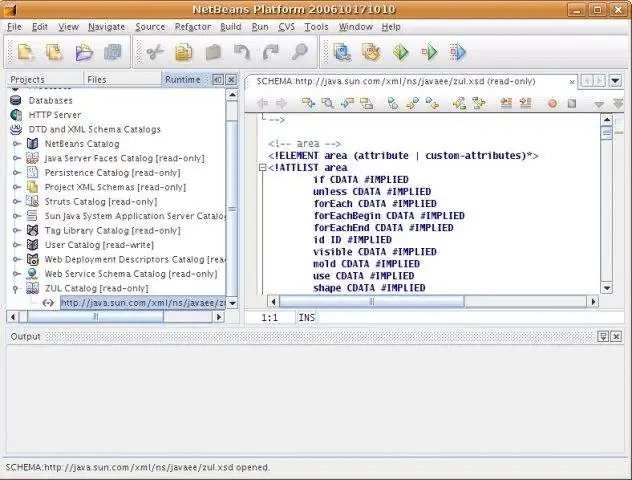
Task: Click the Shift Line Right editor icon
Action: (x=525, y=104)
